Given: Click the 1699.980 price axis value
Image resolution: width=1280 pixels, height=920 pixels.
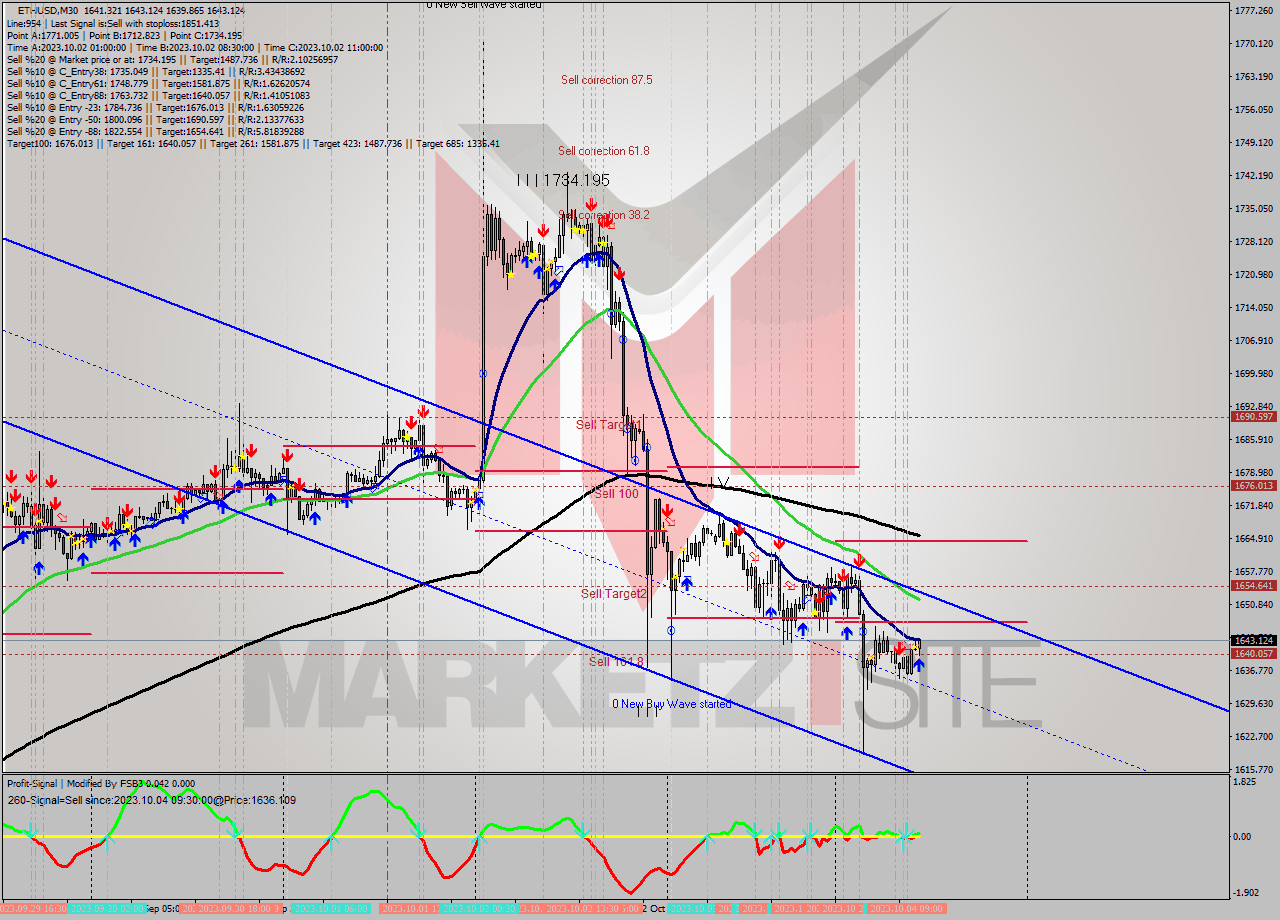Looking at the screenshot, I should [x=1253, y=373].
